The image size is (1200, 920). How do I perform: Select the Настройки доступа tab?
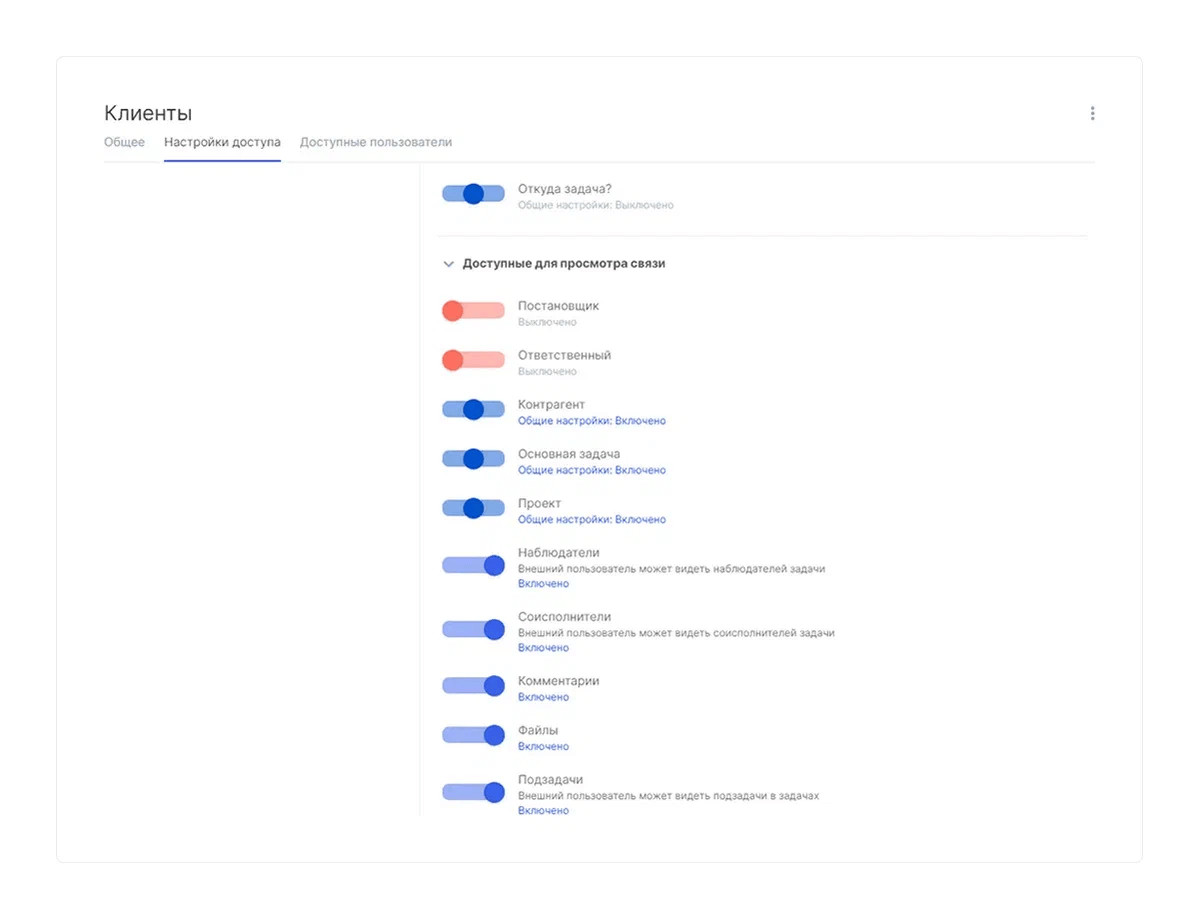click(222, 142)
